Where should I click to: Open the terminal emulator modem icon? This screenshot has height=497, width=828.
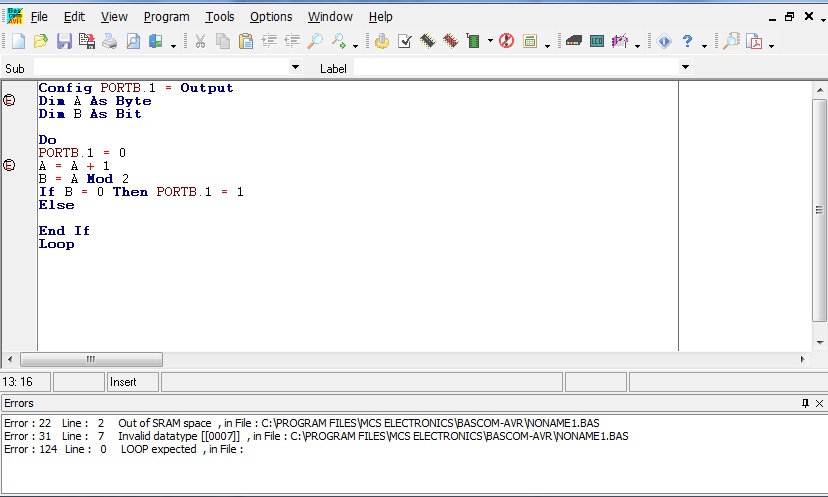573,41
